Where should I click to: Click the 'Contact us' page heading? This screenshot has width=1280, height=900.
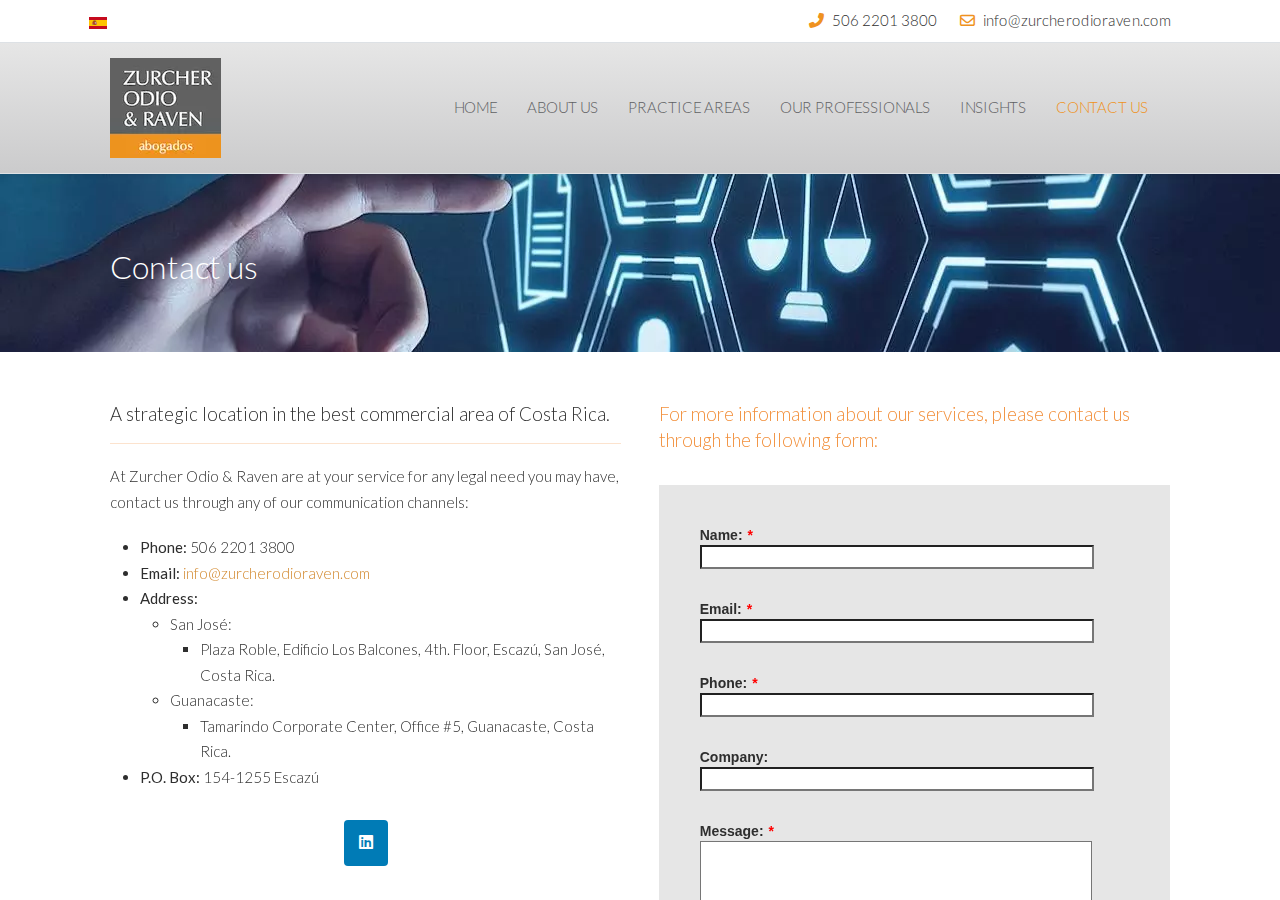(x=184, y=268)
